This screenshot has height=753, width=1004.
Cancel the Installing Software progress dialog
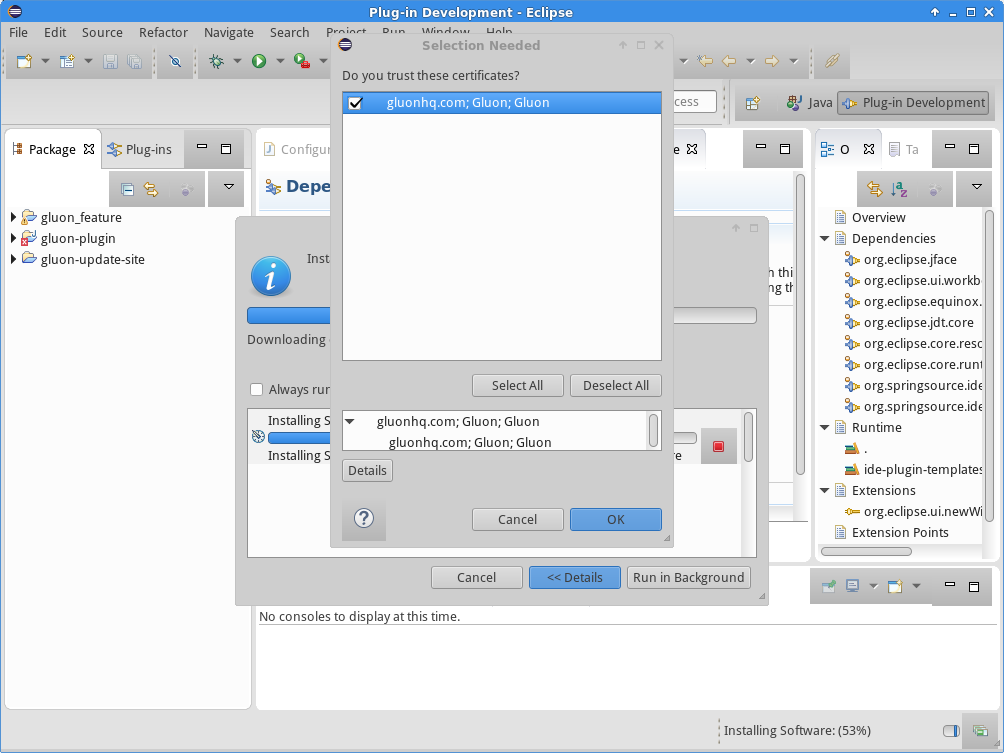click(x=476, y=578)
